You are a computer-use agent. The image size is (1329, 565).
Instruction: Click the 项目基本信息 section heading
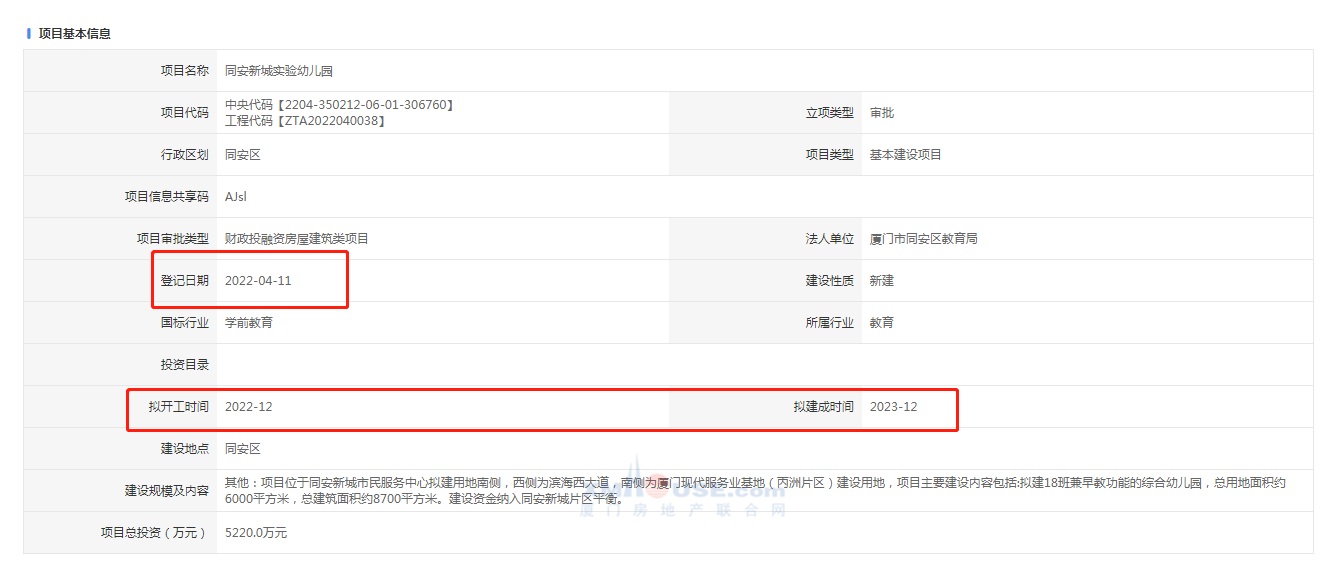pos(74,33)
